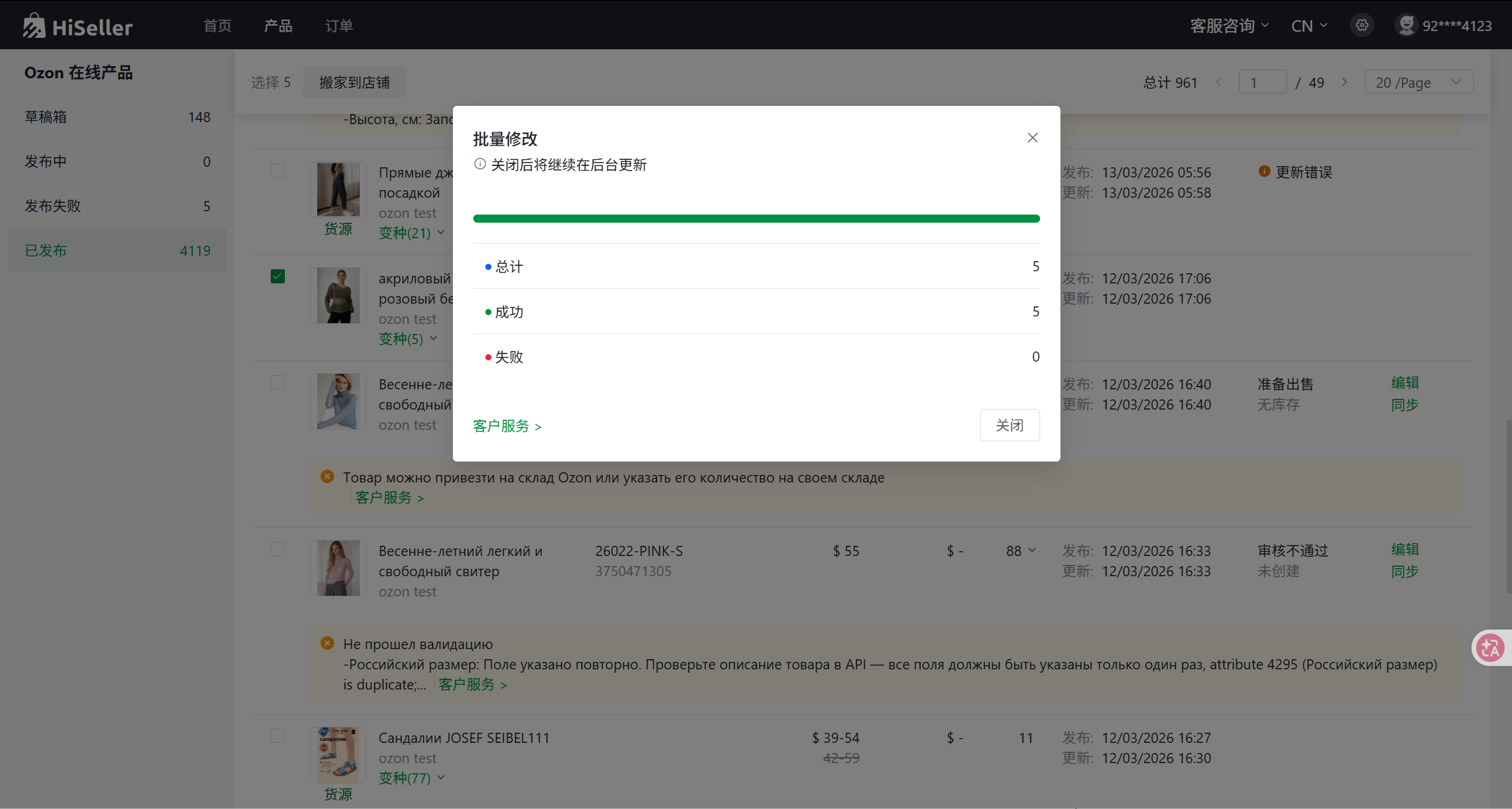This screenshot has height=809, width=1512.
Task: Tick checkbox for 26022-PINK-S sweater row
Action: point(277,549)
